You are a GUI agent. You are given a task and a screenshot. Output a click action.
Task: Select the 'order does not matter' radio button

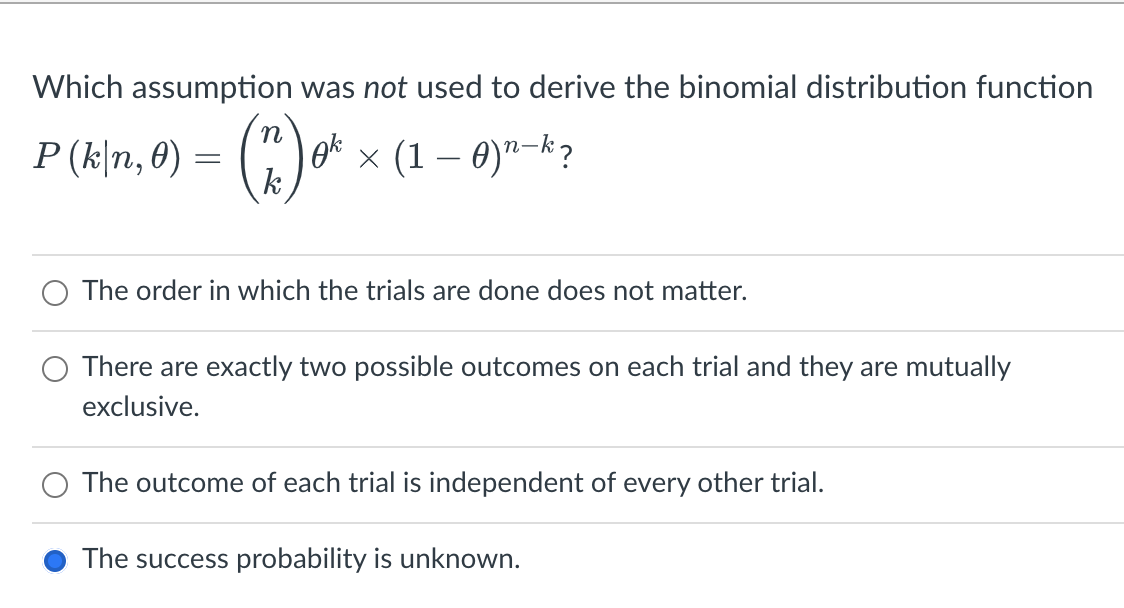click(x=55, y=292)
